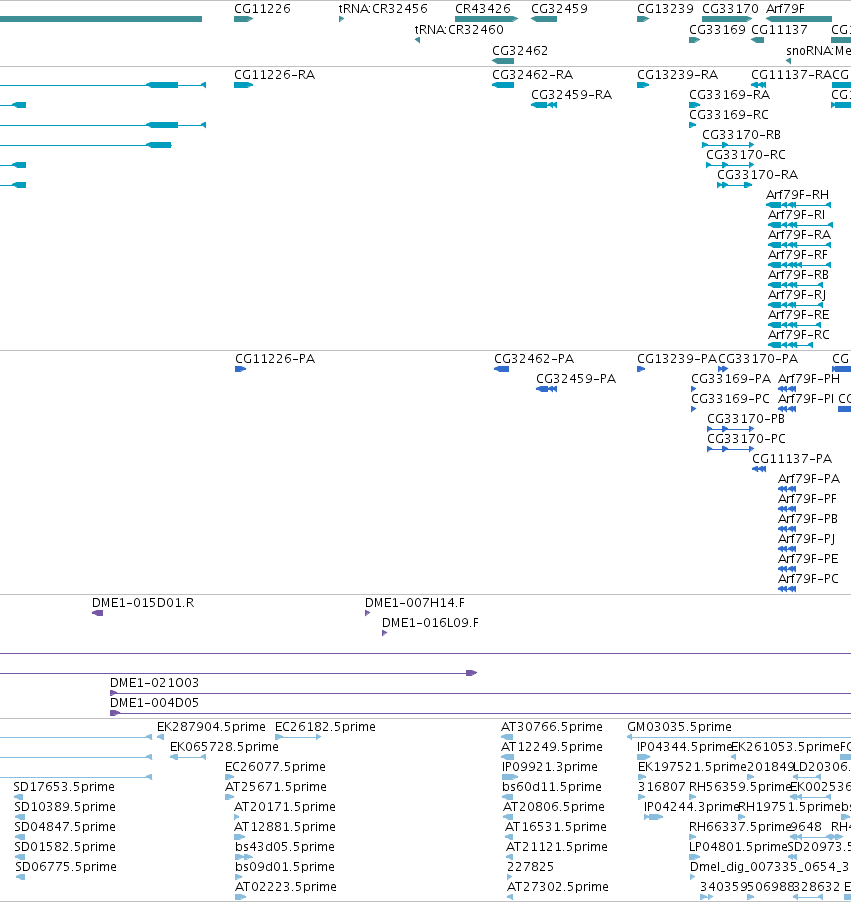Click EST EK065728.5prime

click(188, 757)
